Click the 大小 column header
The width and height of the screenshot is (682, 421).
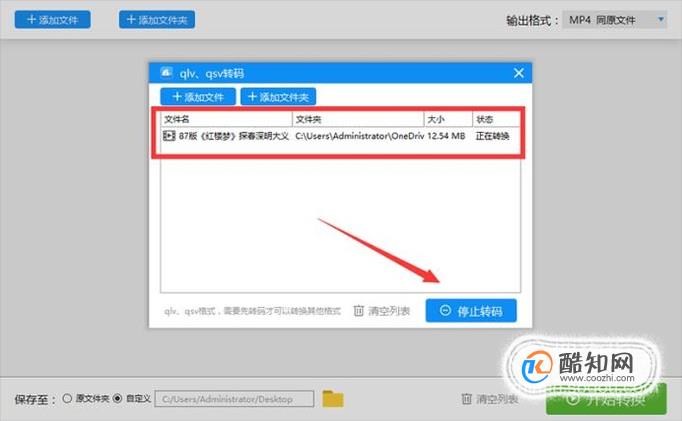(x=448, y=119)
